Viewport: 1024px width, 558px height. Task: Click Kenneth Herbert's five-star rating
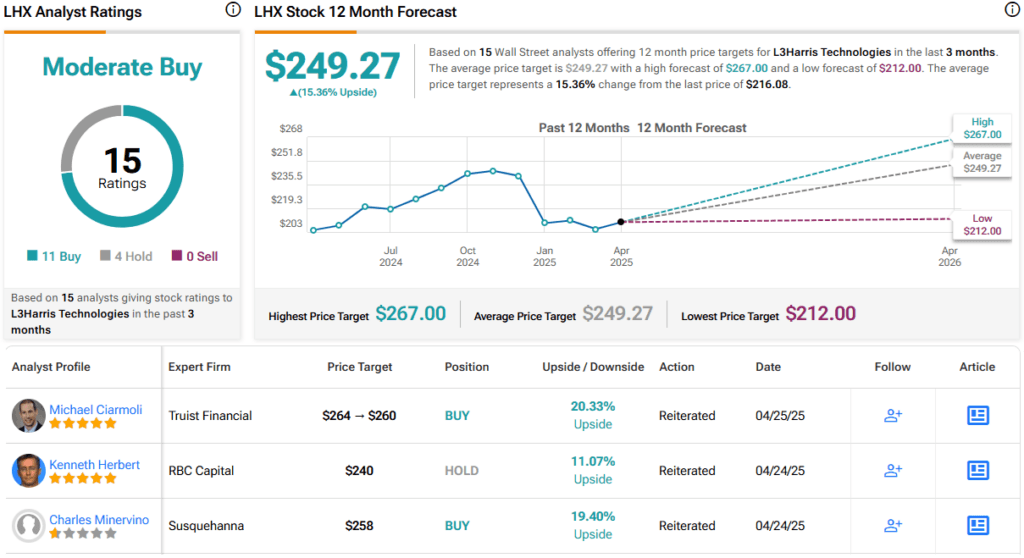tap(83, 478)
